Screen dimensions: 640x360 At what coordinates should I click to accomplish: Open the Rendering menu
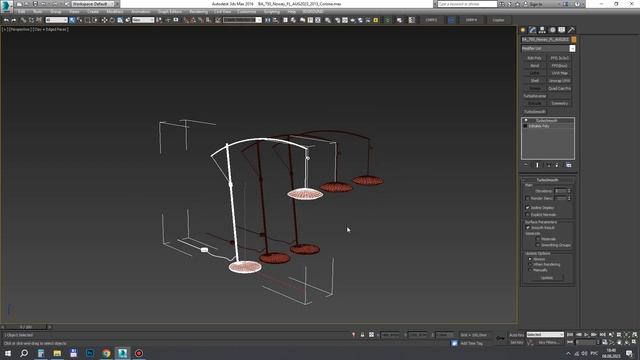(x=198, y=12)
